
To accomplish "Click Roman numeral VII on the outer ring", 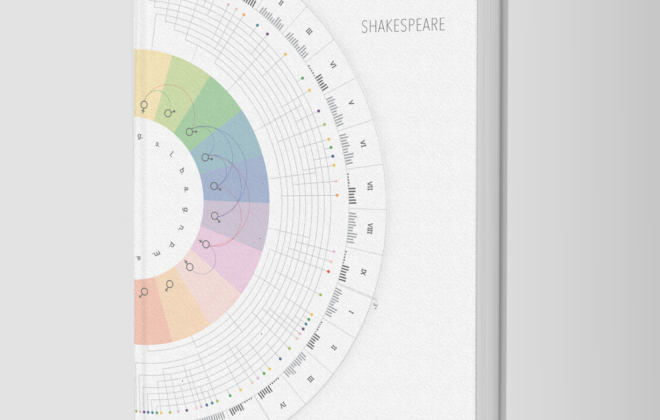I will tap(370, 186).
